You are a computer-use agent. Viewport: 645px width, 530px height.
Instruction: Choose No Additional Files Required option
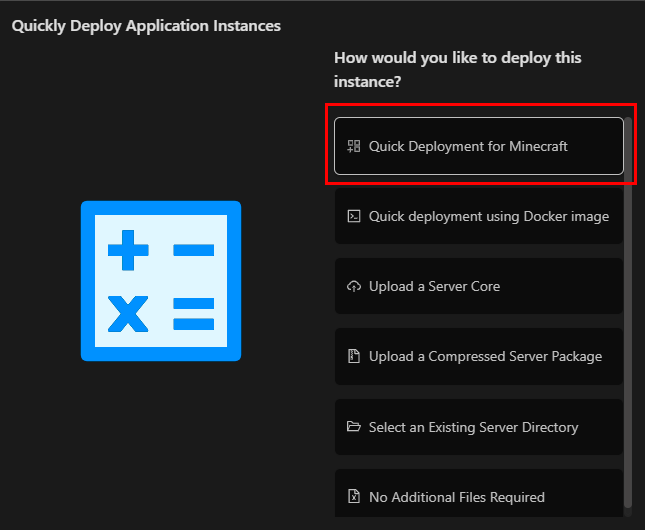click(456, 497)
